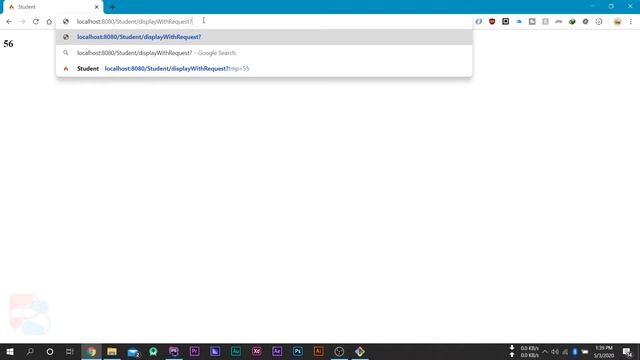Click the taskbar clock and date

pyautogui.click(x=604, y=351)
